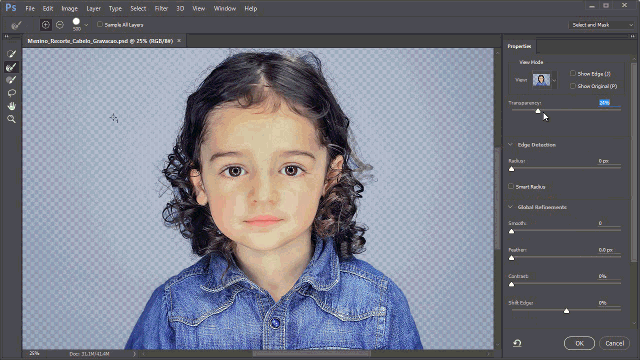640x360 pixels.
Task: Click the Radius value field
Action: (x=609, y=161)
